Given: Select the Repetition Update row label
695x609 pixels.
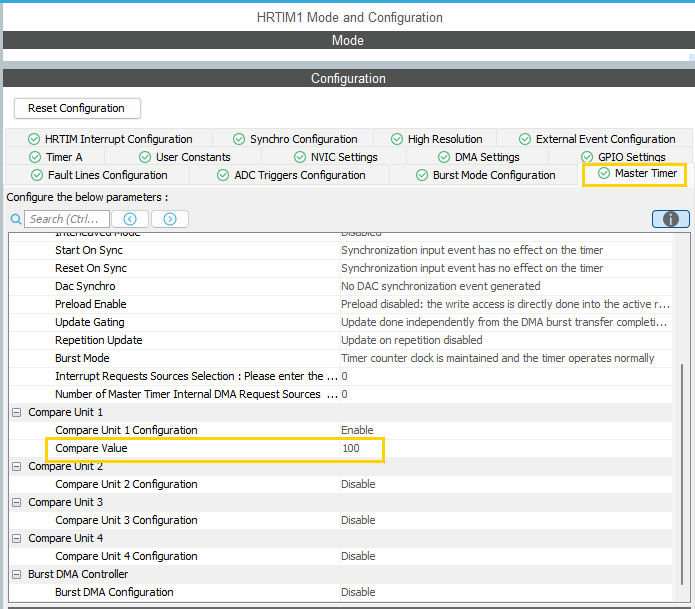Looking at the screenshot, I should (98, 340).
